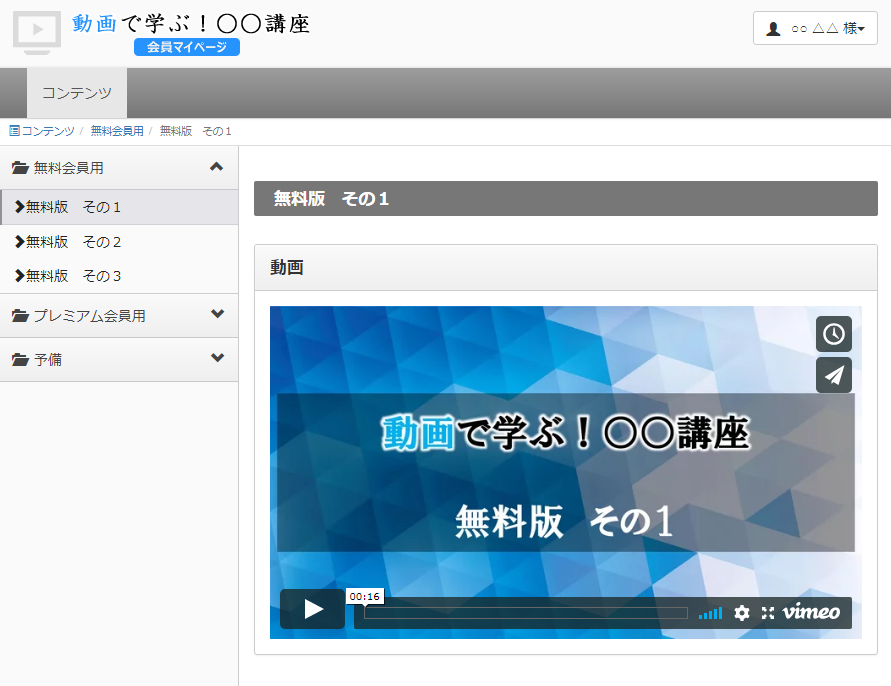Click the プレミアム会員用 folder icon
The width and height of the screenshot is (891, 686).
[20, 315]
